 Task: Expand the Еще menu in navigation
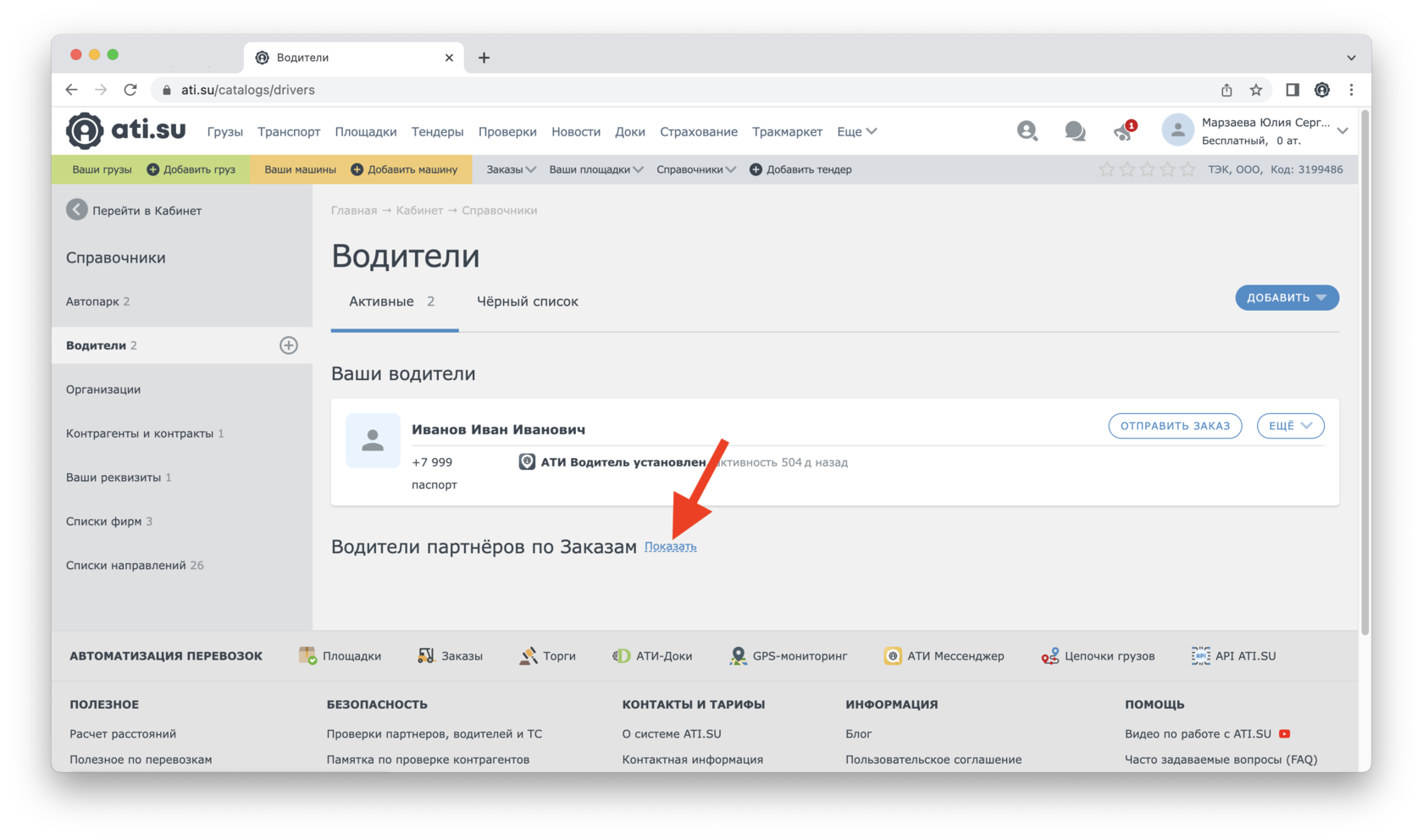(856, 131)
